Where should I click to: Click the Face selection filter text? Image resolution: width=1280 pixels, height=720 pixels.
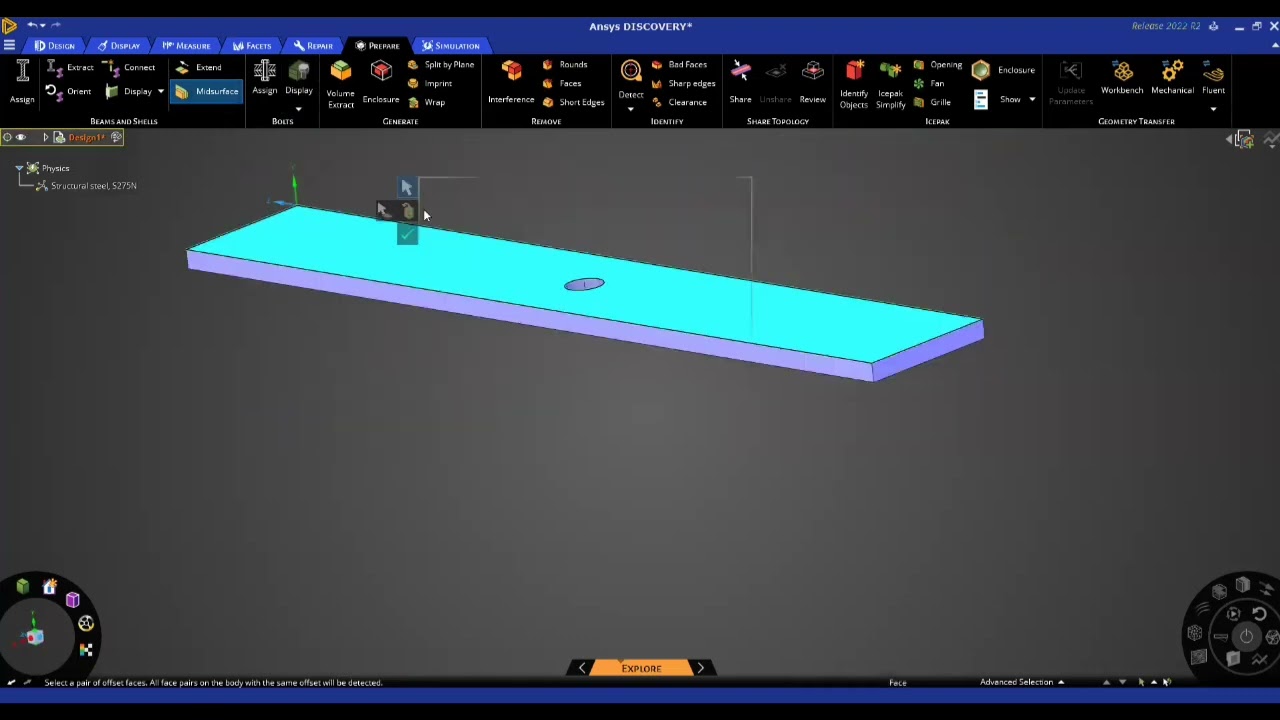point(898,683)
